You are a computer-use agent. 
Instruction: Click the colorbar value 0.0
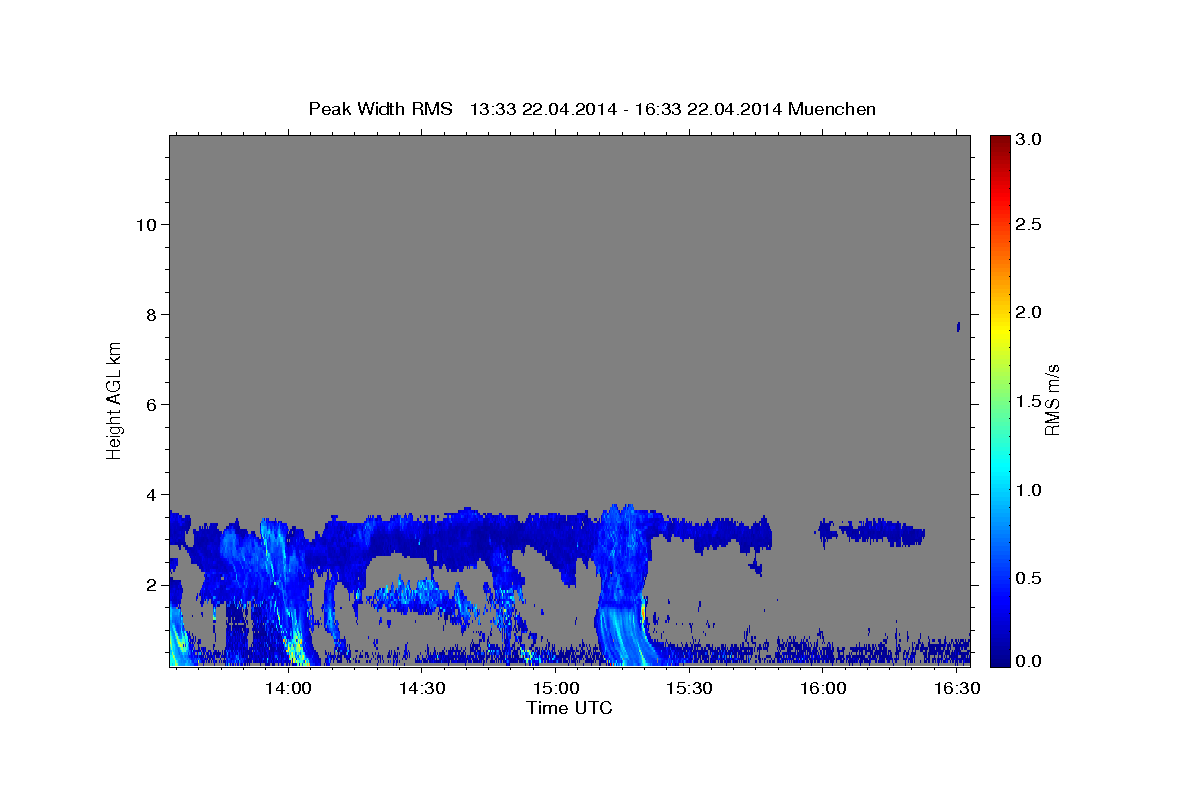tap(1029, 662)
